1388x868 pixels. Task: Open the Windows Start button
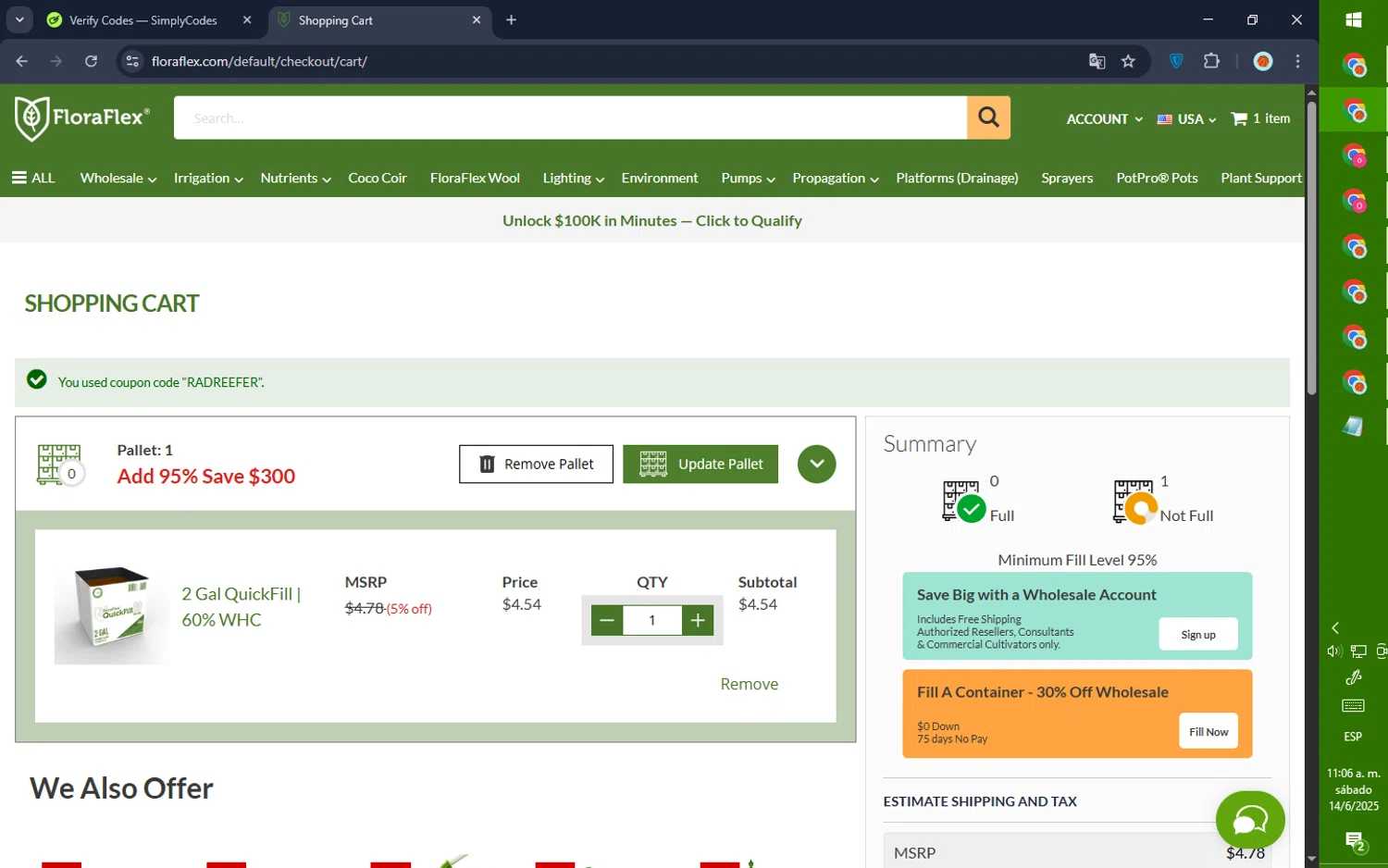pos(1353,19)
